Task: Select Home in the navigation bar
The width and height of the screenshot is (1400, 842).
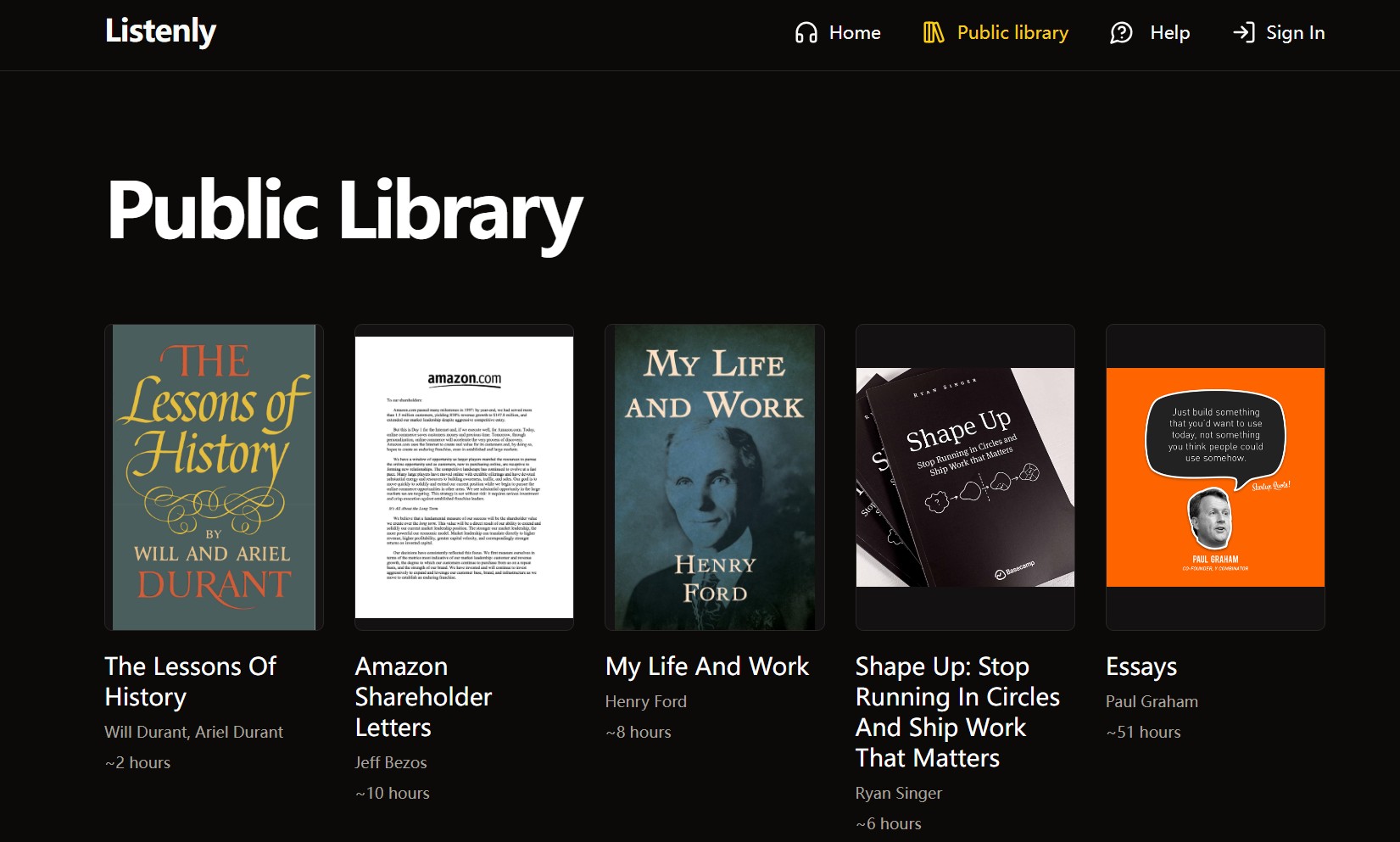Action: pos(853,32)
